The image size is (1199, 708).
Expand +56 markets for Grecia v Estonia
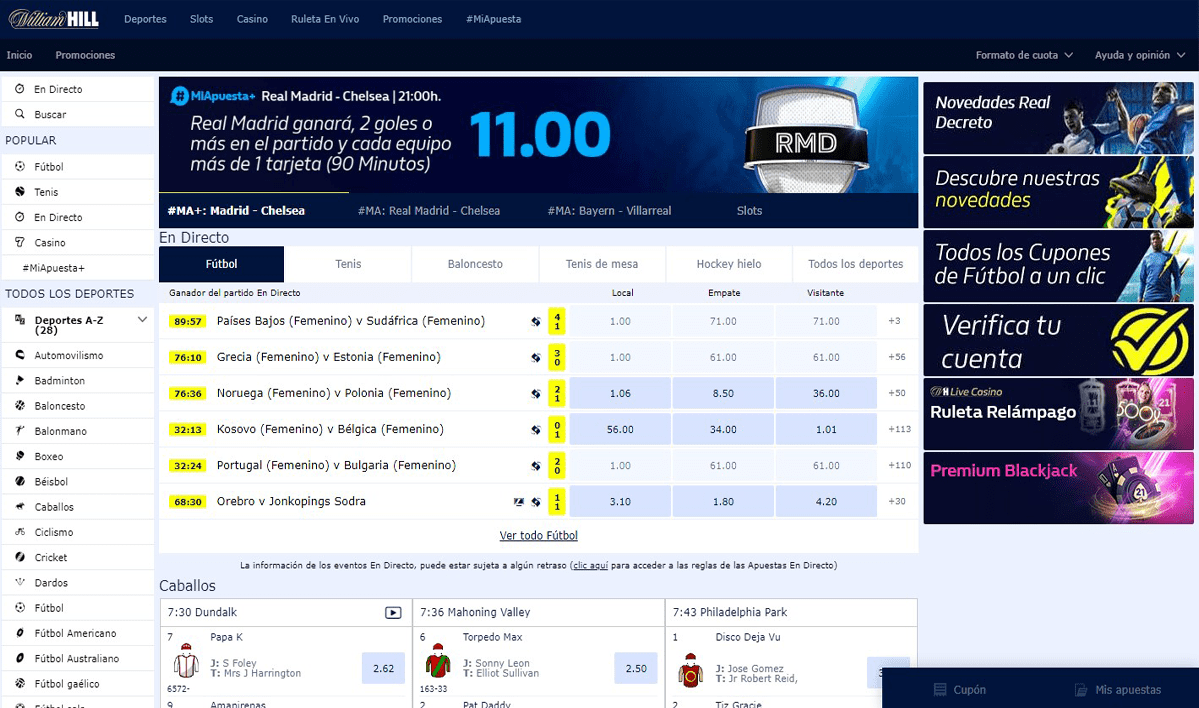[x=896, y=357]
